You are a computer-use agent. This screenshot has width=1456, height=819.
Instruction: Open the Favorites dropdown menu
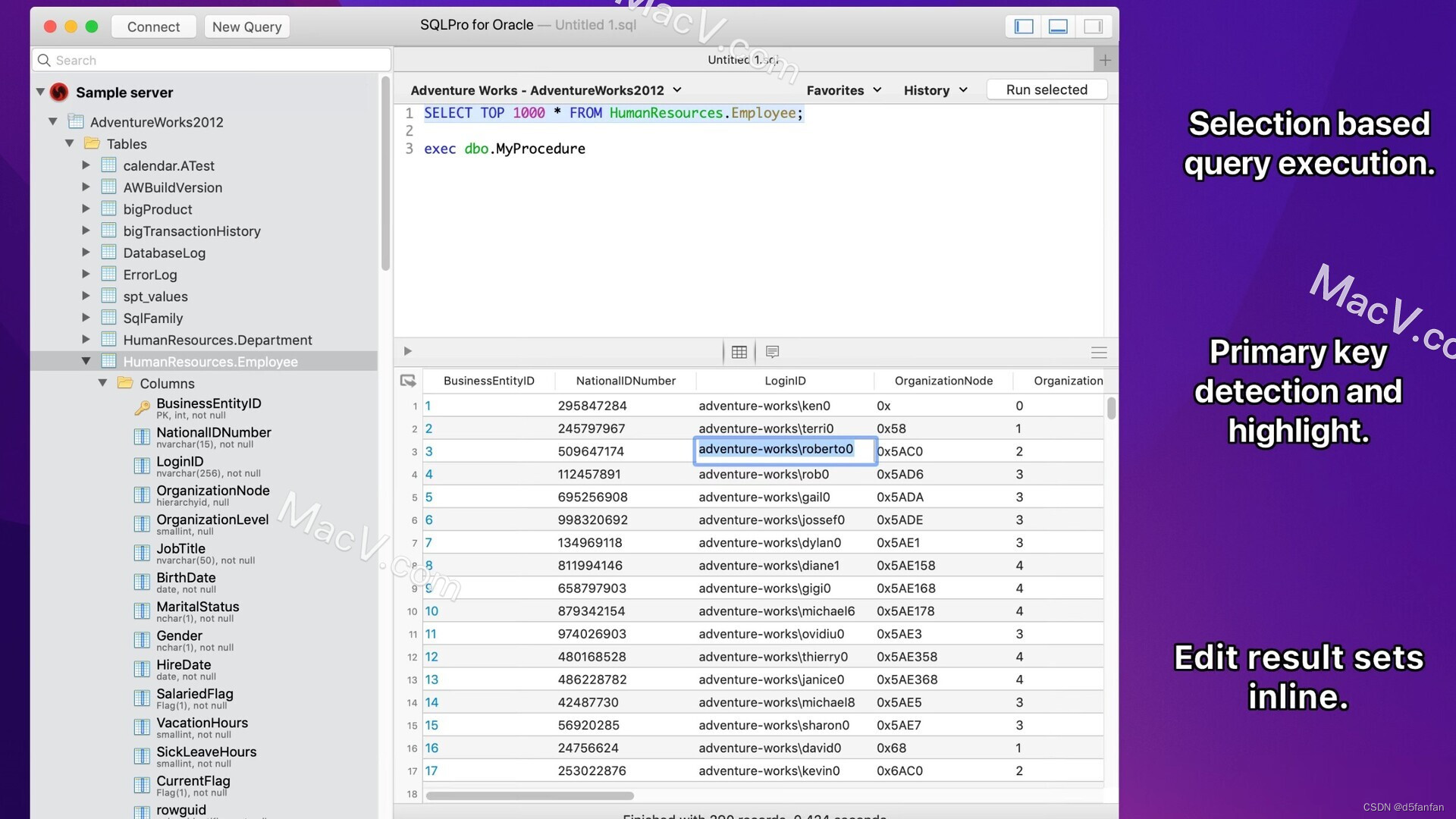tap(843, 90)
